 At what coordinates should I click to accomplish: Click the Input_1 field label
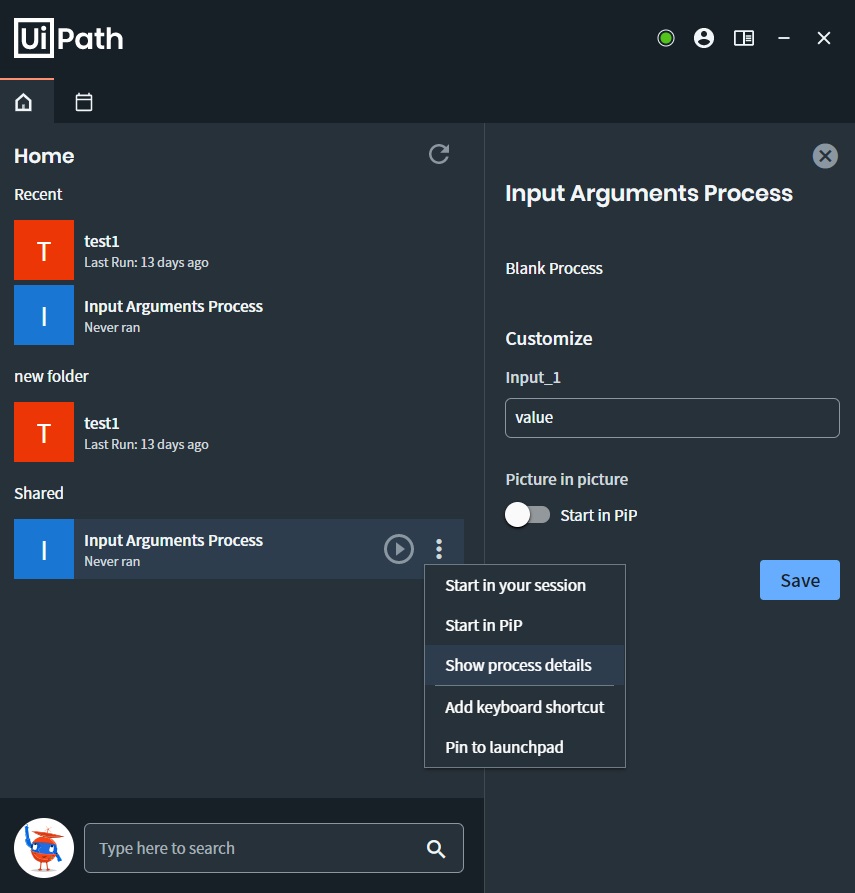pyautogui.click(x=533, y=378)
